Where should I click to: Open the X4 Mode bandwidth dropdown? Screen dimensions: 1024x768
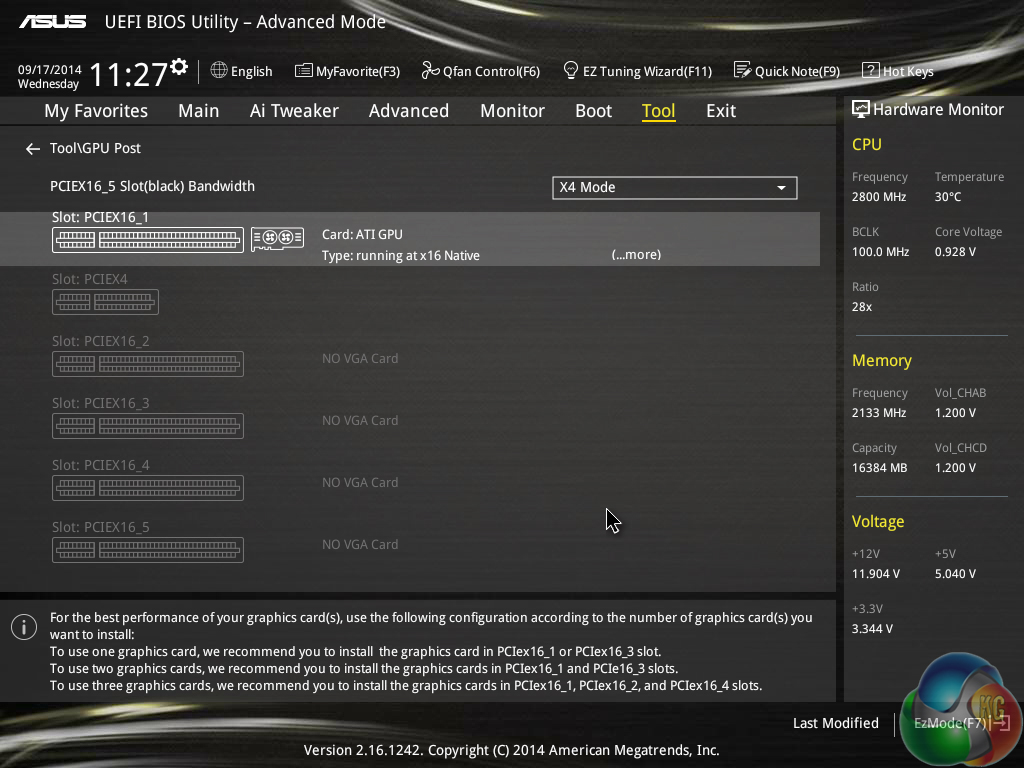click(675, 187)
